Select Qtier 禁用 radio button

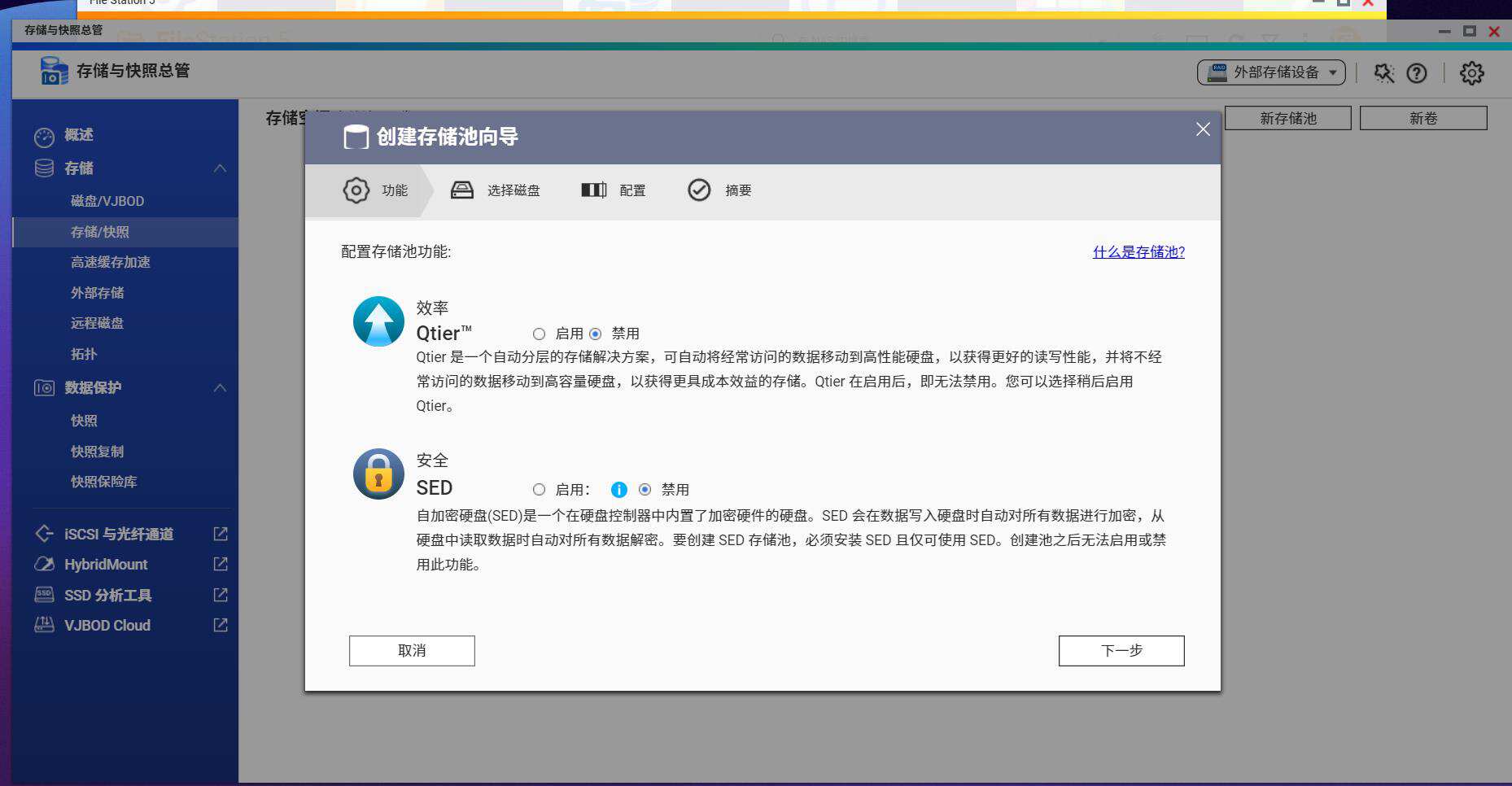click(x=596, y=334)
